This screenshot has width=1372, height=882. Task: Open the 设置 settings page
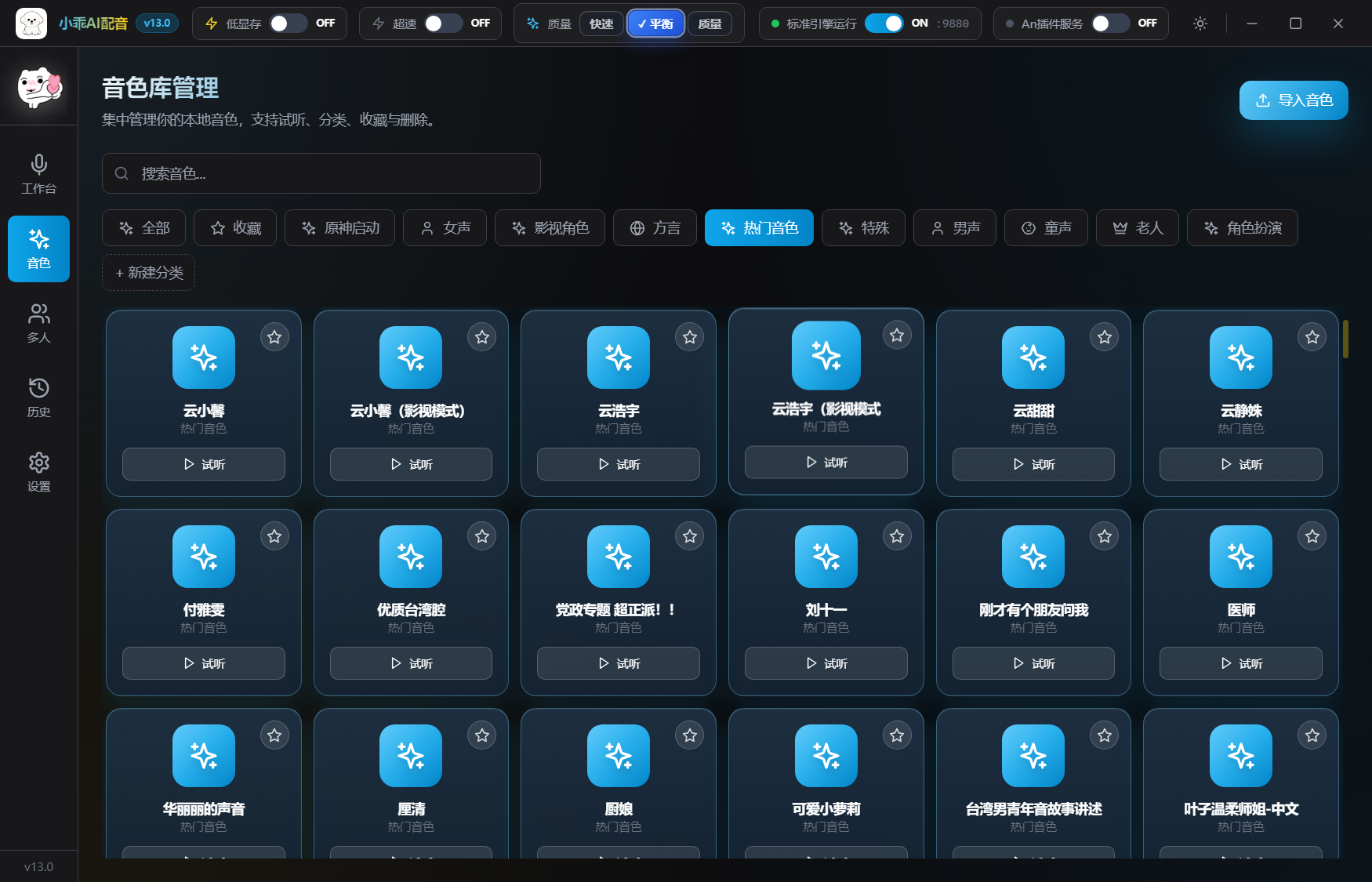pyautogui.click(x=38, y=472)
